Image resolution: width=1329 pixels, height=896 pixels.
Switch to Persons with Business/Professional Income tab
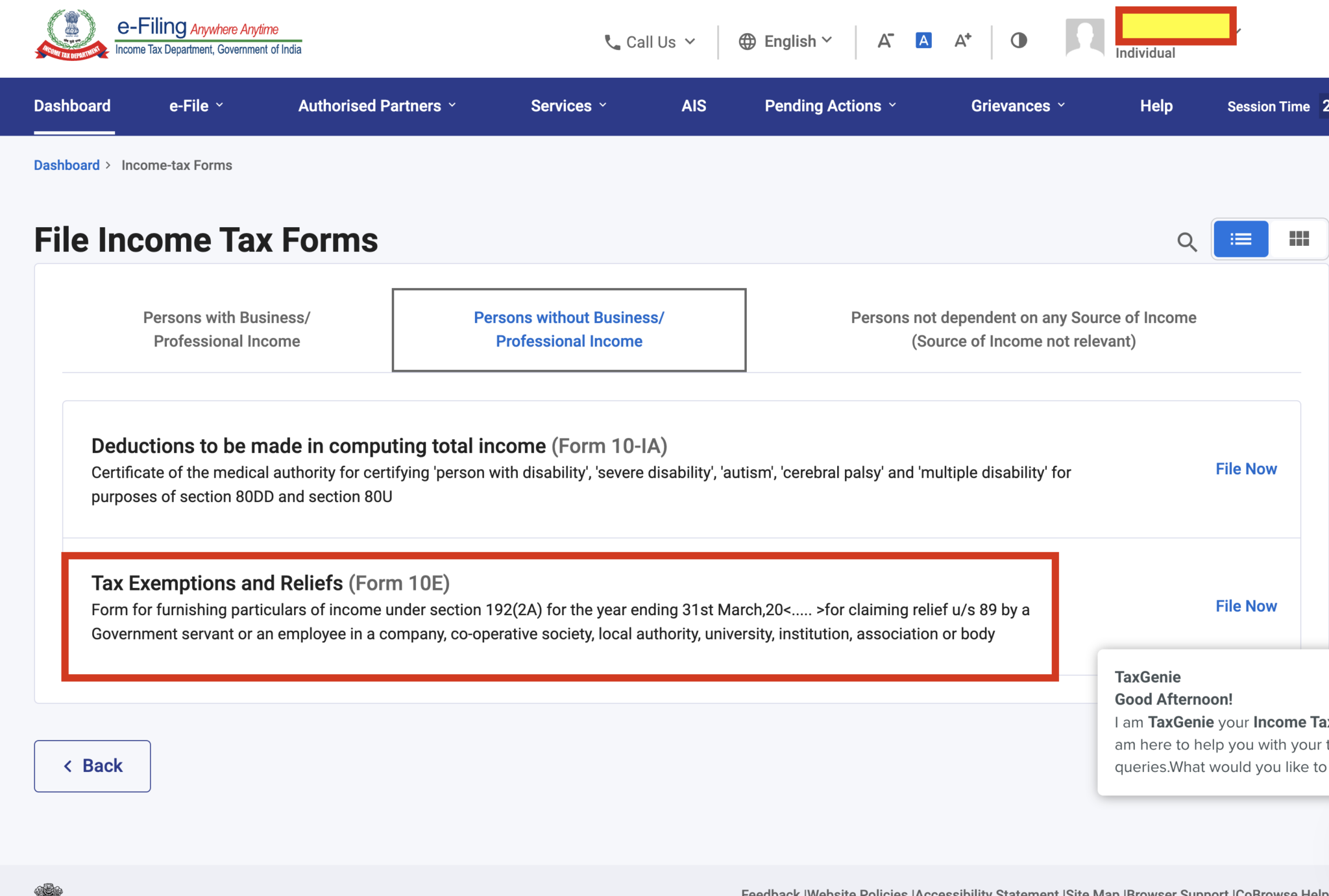226,329
